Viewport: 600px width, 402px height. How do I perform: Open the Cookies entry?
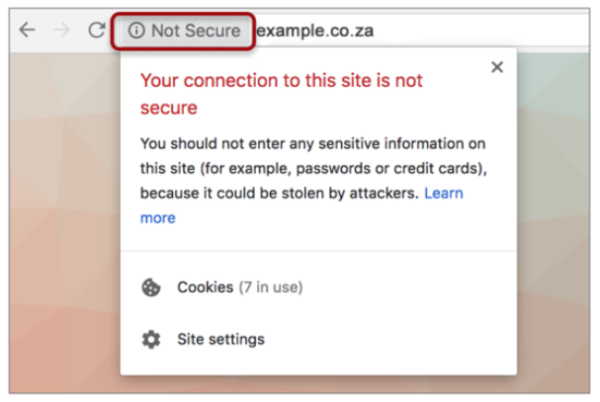click(205, 288)
